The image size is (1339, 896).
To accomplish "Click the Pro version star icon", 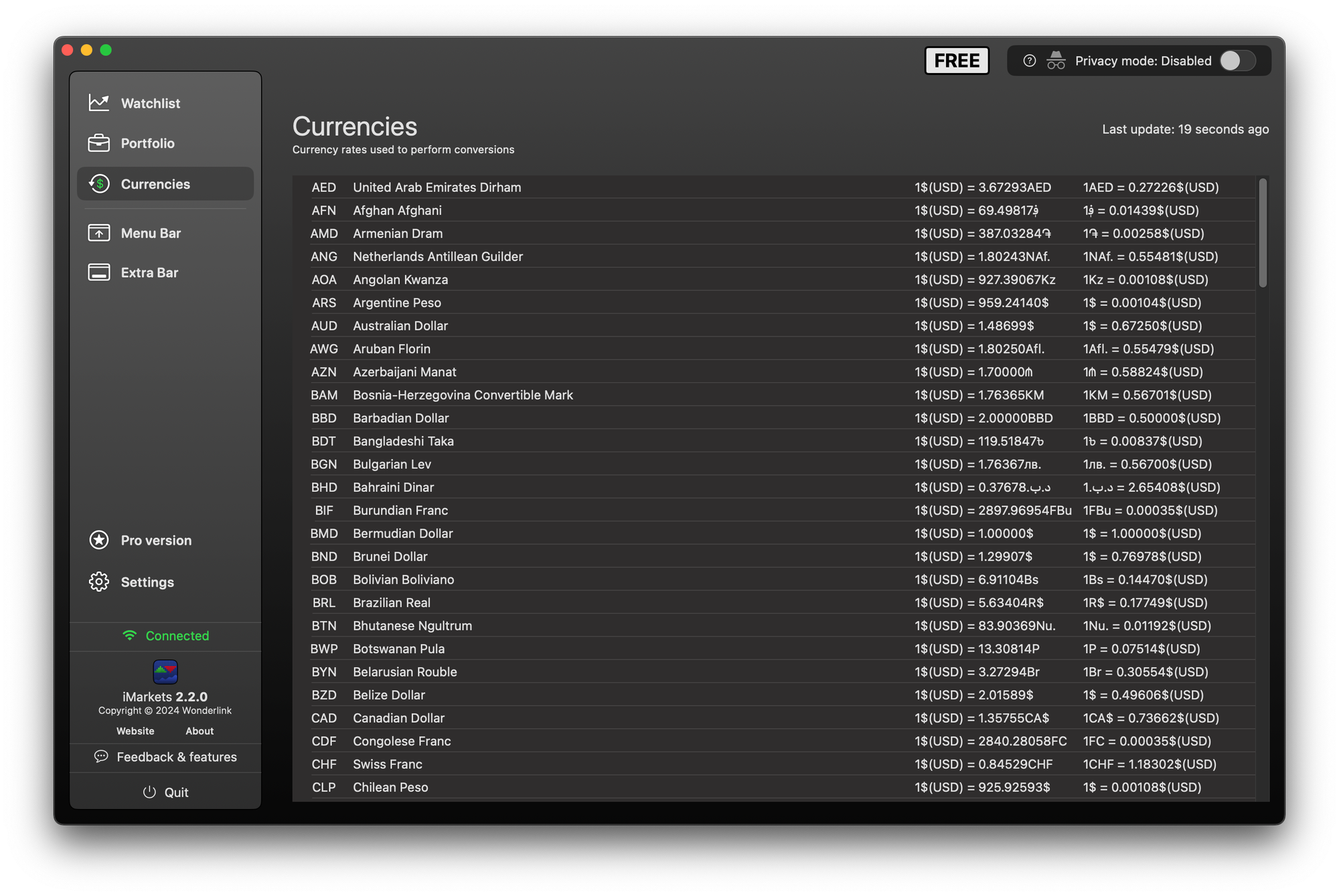I will coord(99,540).
